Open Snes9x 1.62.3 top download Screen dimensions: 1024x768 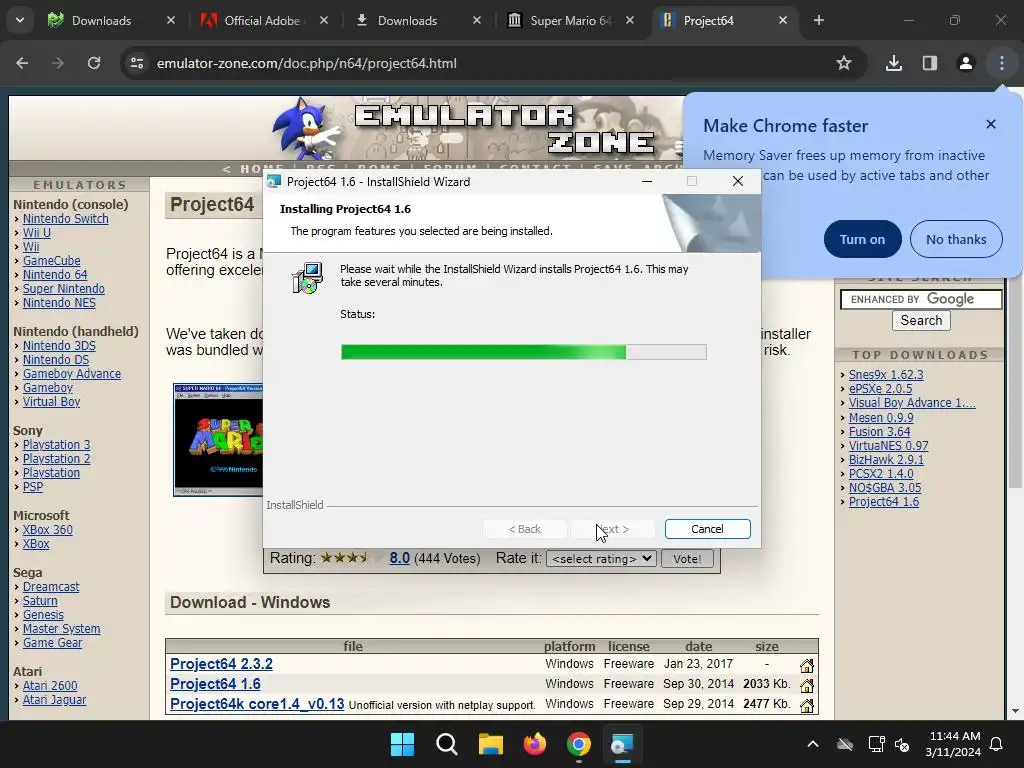[886, 375]
